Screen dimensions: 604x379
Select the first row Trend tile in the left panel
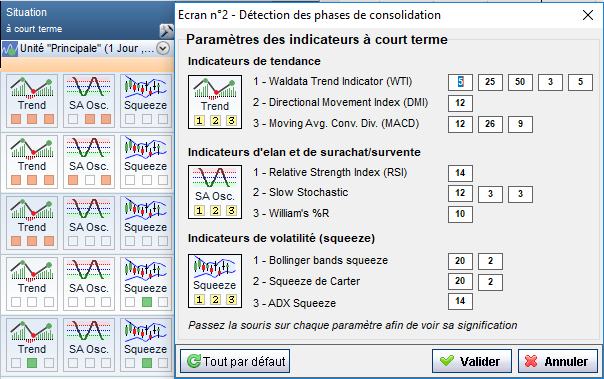[x=32, y=101]
